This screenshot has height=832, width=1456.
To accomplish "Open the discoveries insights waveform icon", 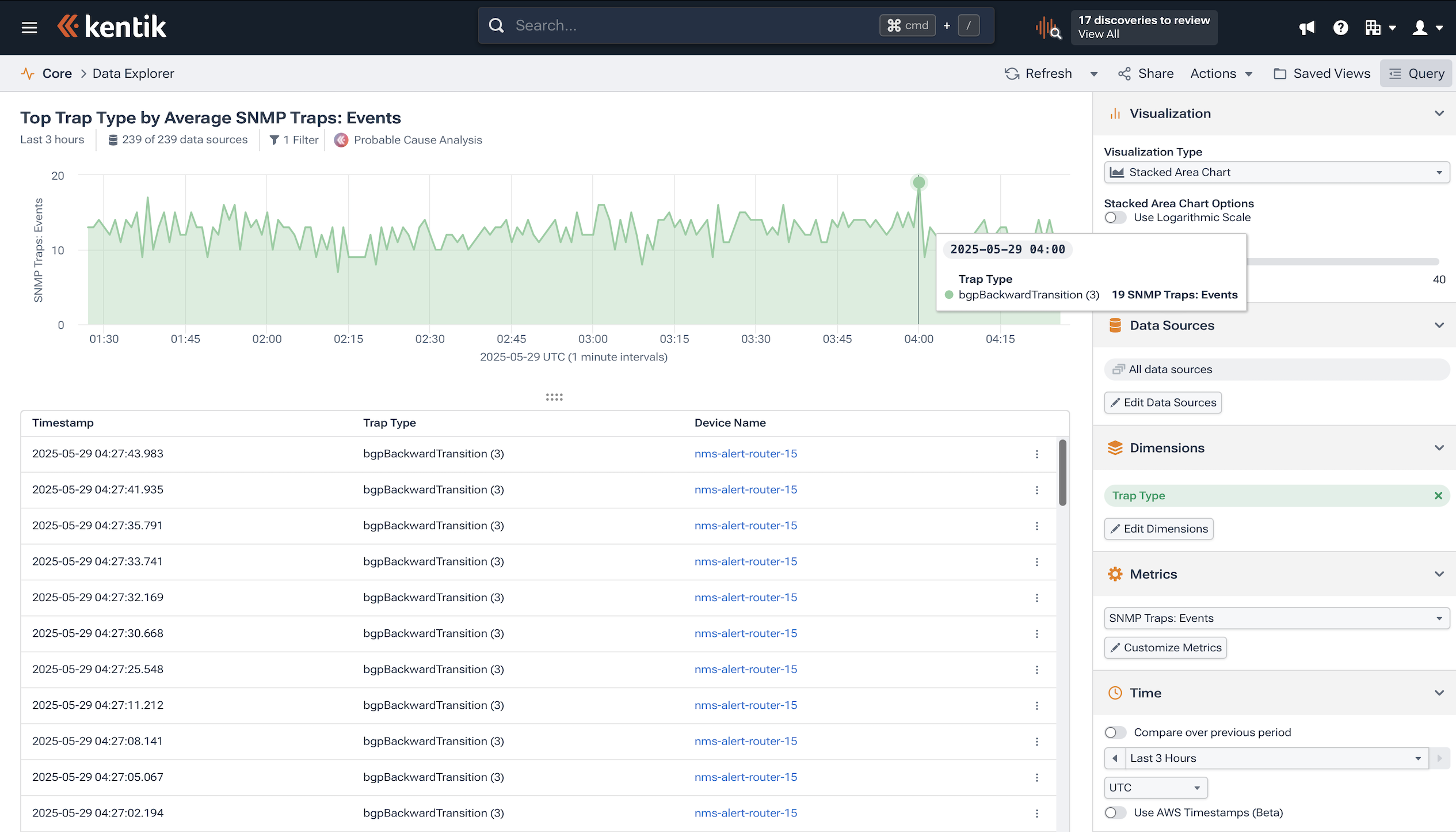I will [x=1048, y=28].
